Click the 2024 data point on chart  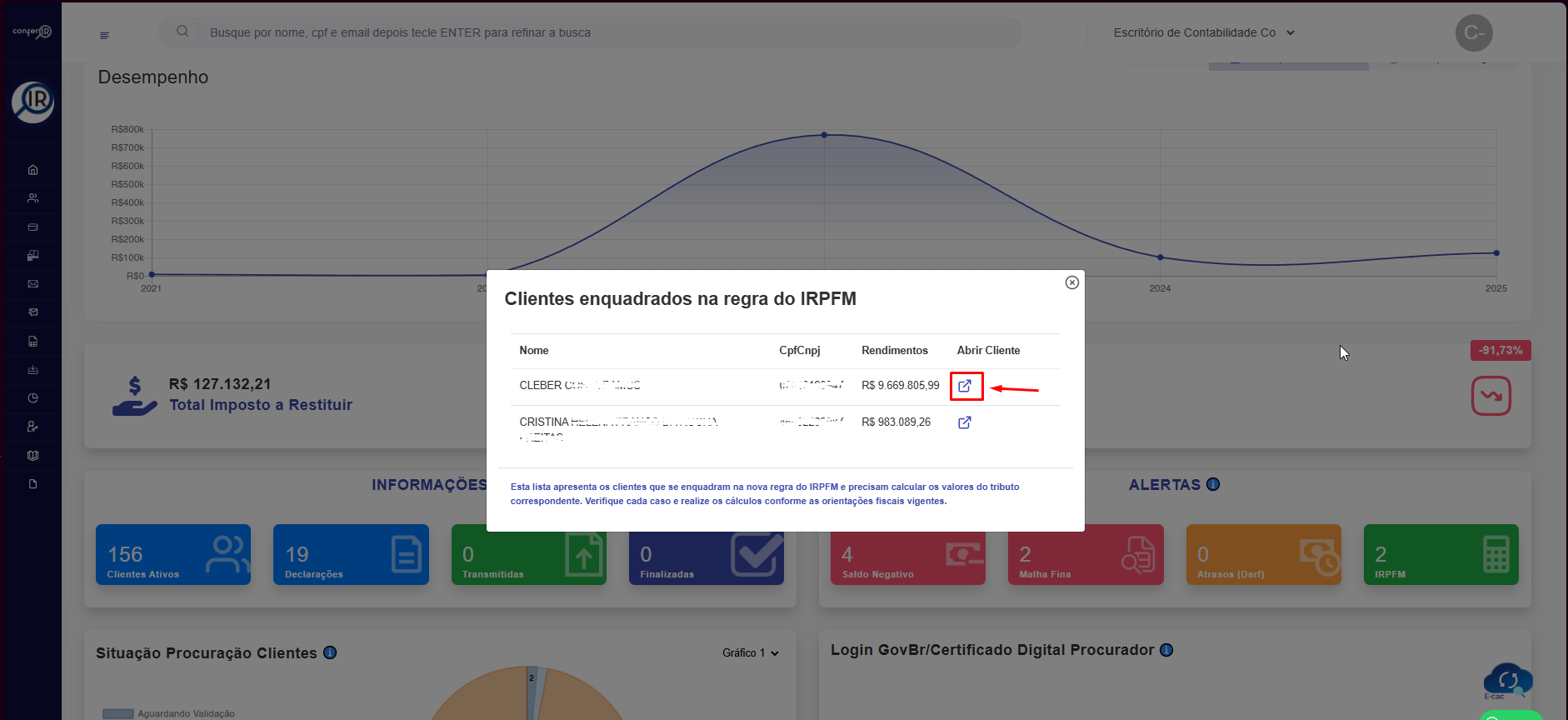(x=1160, y=257)
